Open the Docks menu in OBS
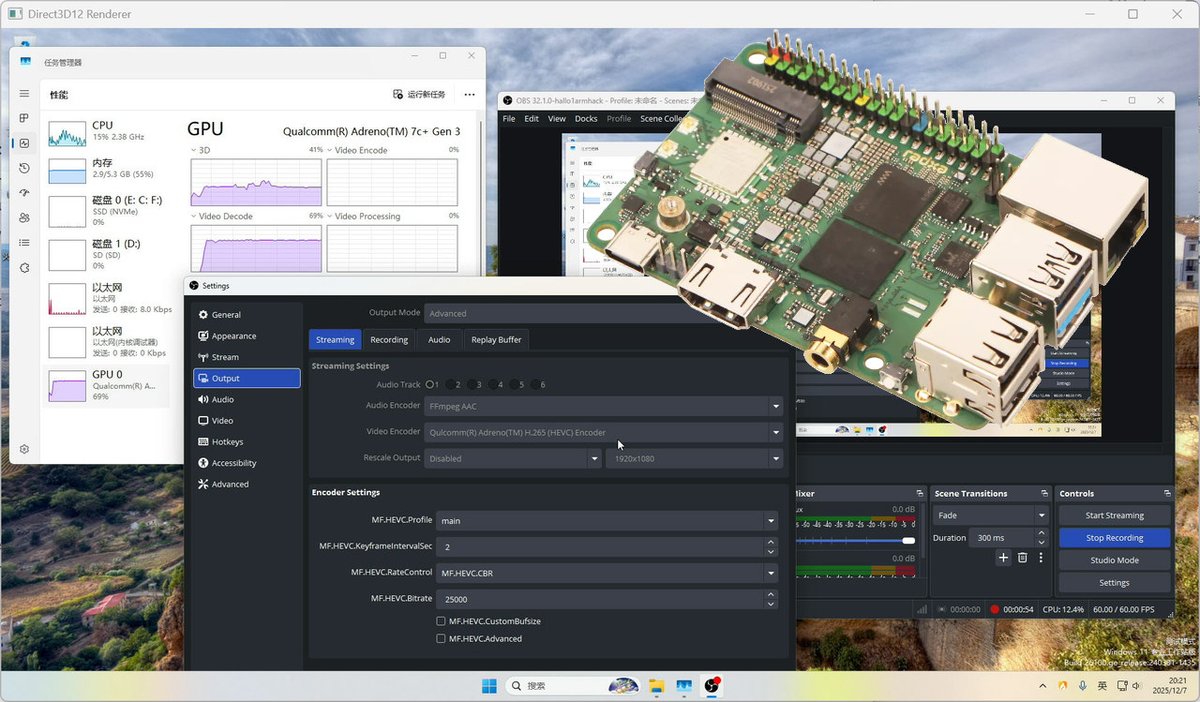The height and width of the screenshot is (702, 1200). click(x=585, y=118)
